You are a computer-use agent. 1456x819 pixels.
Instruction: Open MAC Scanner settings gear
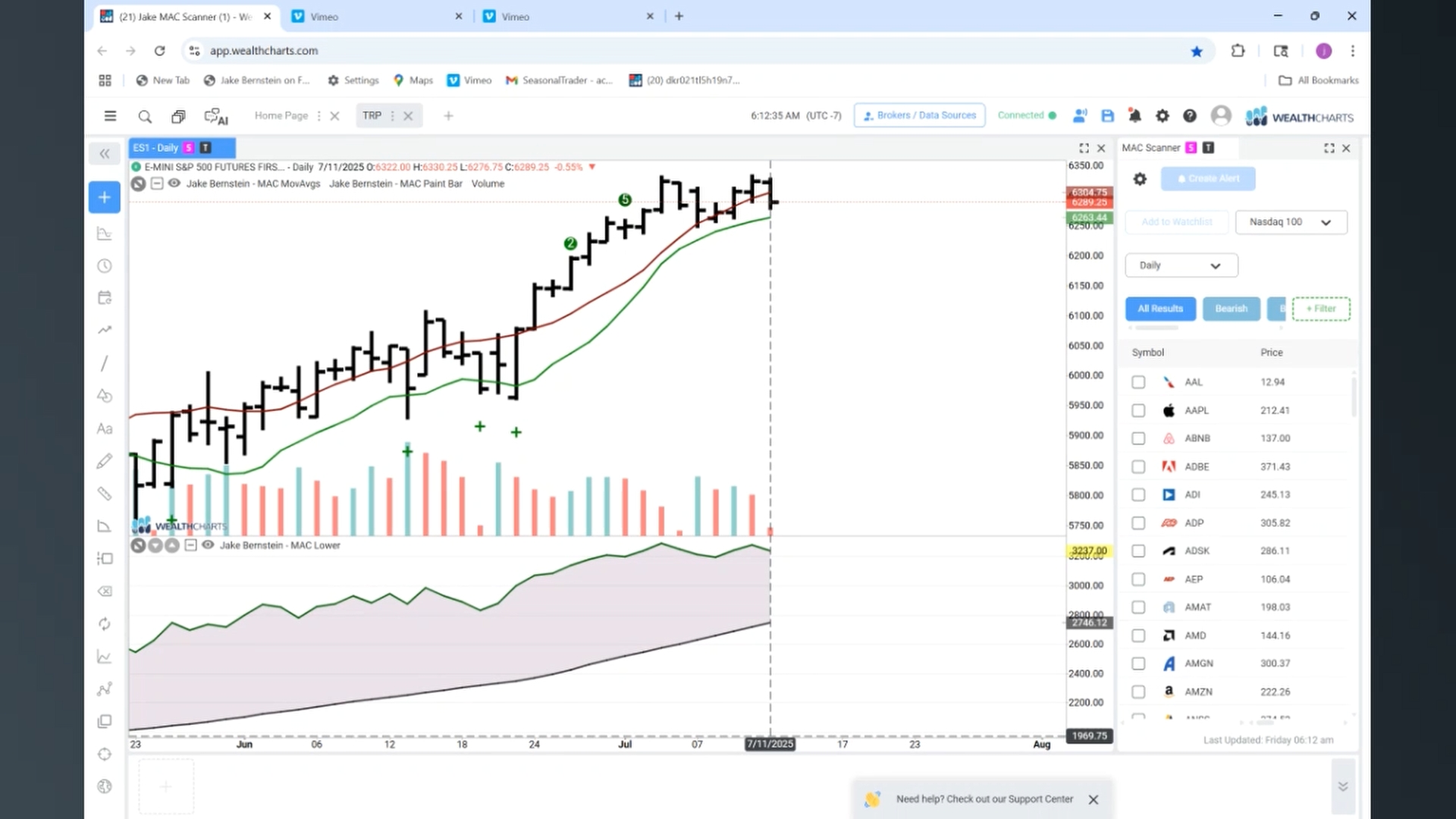pos(1140,179)
